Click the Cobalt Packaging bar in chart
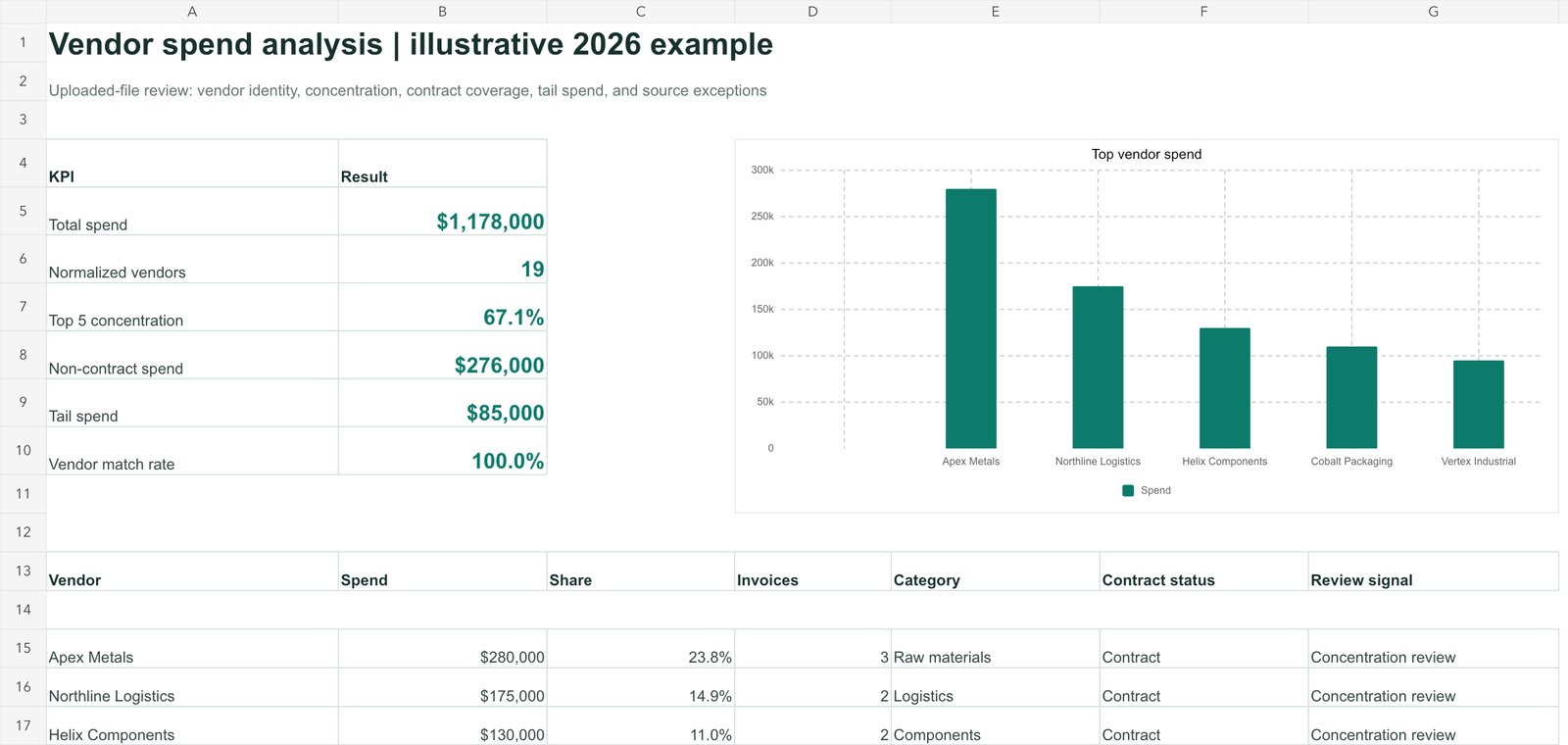Viewport: 1568px width, 745px height. pos(1351,397)
